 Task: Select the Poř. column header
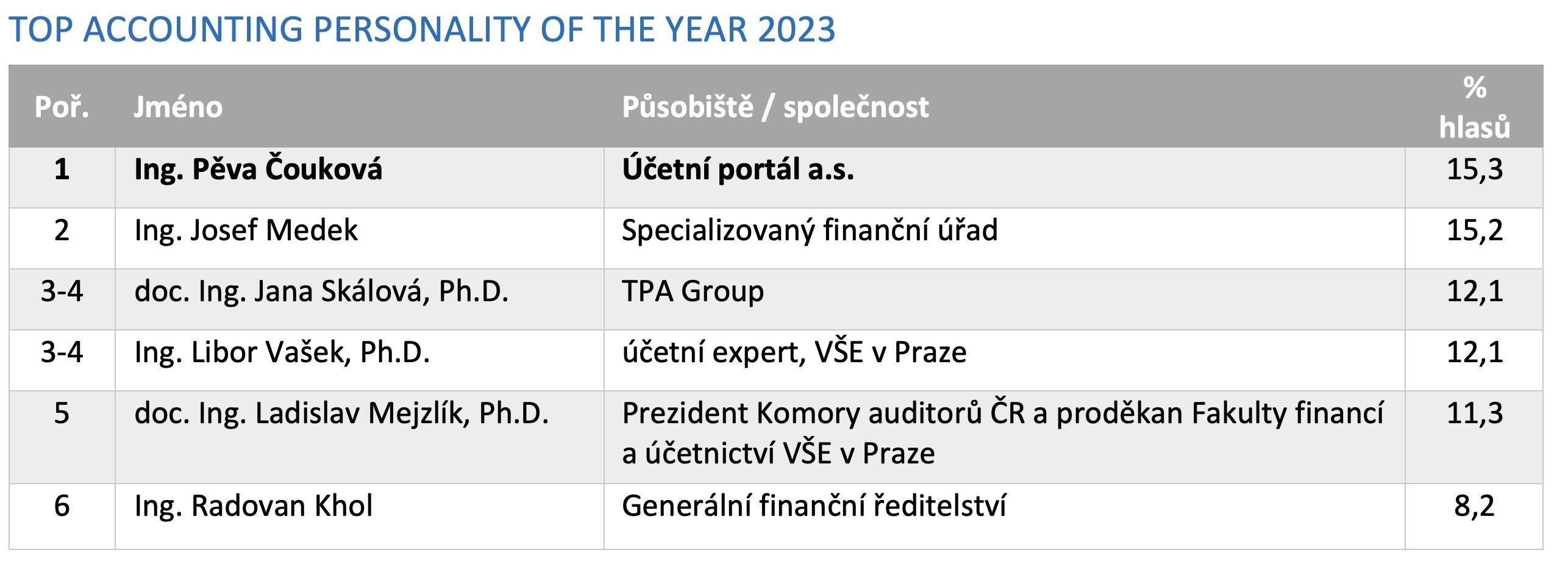pyautogui.click(x=62, y=107)
